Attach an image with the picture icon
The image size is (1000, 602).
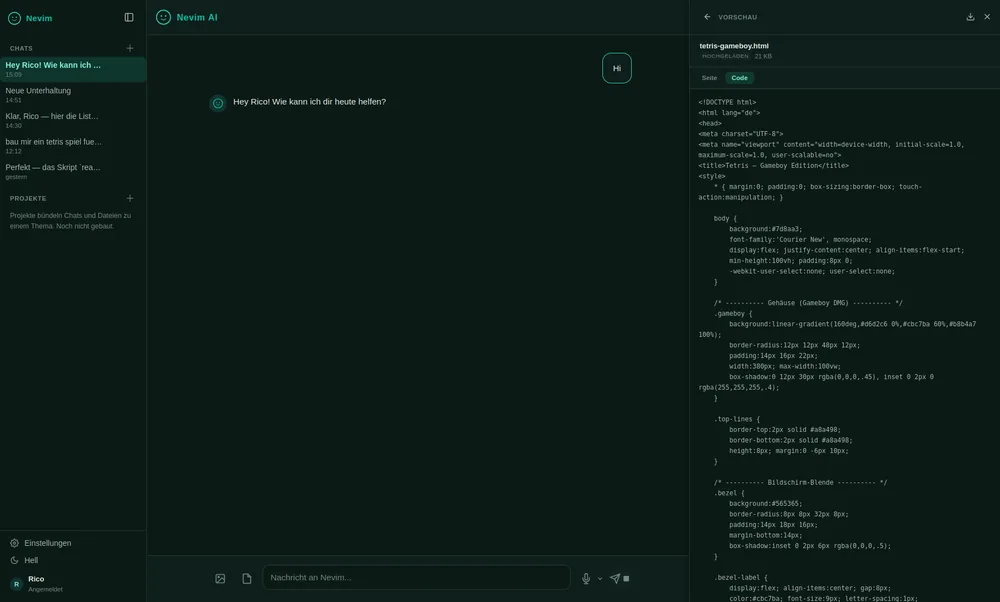[220, 578]
